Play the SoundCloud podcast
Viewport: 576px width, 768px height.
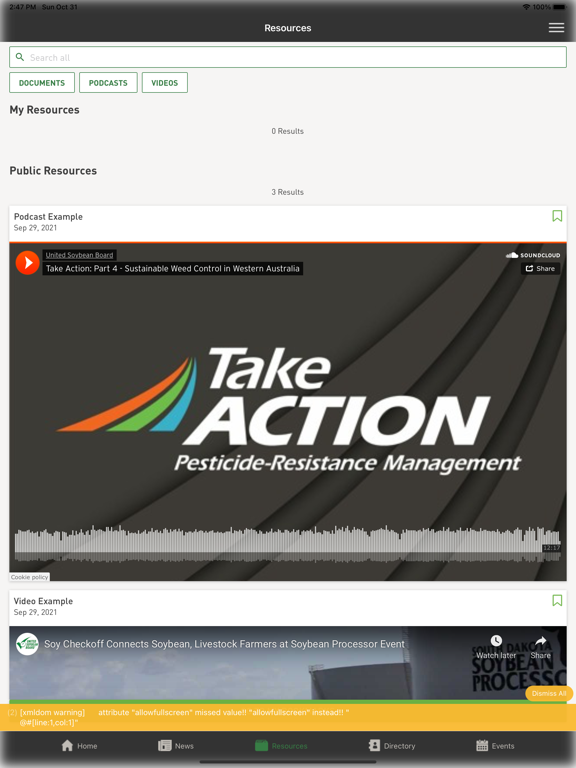pyautogui.click(x=27, y=263)
